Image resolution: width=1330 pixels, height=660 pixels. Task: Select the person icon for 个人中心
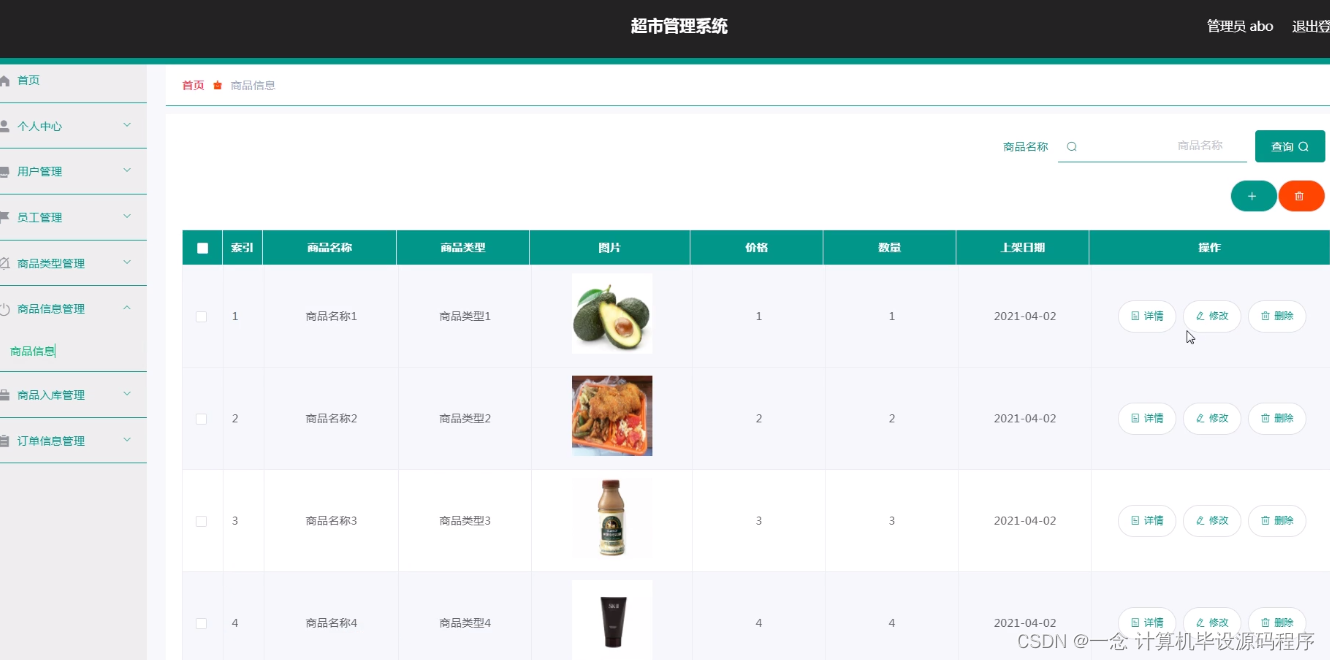(x=8, y=126)
